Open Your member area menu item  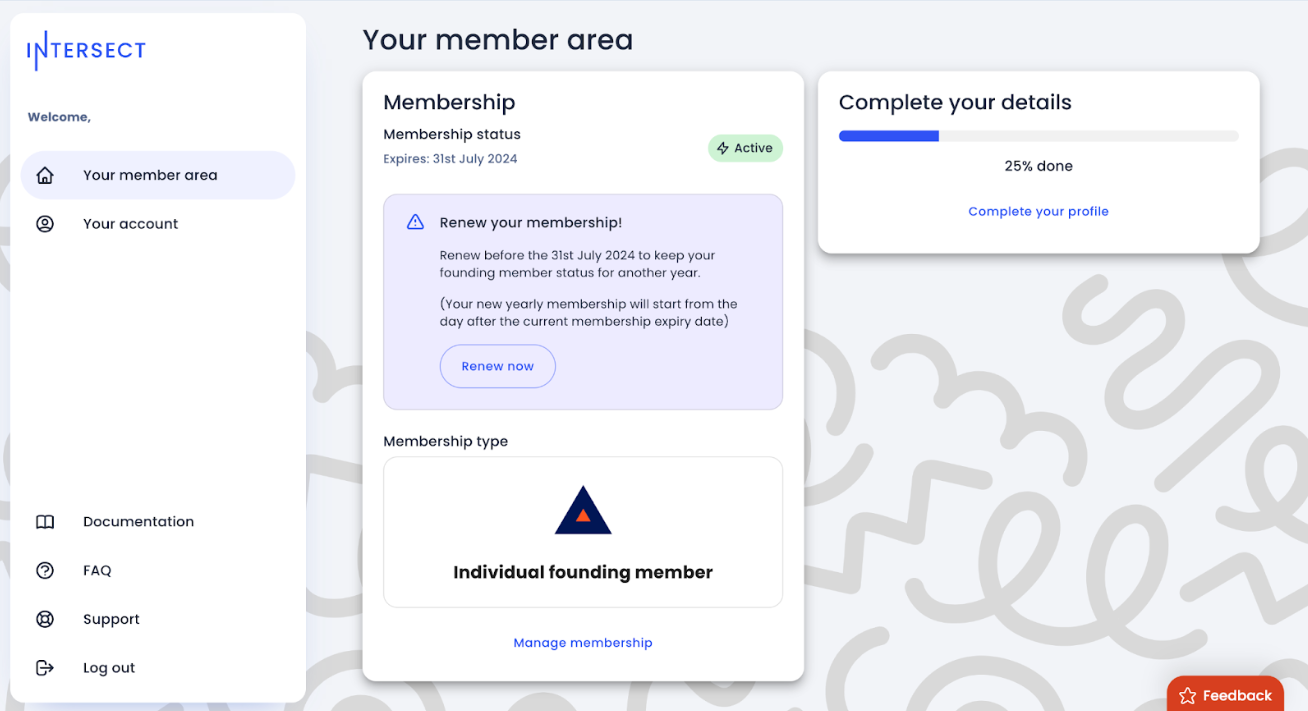click(158, 175)
